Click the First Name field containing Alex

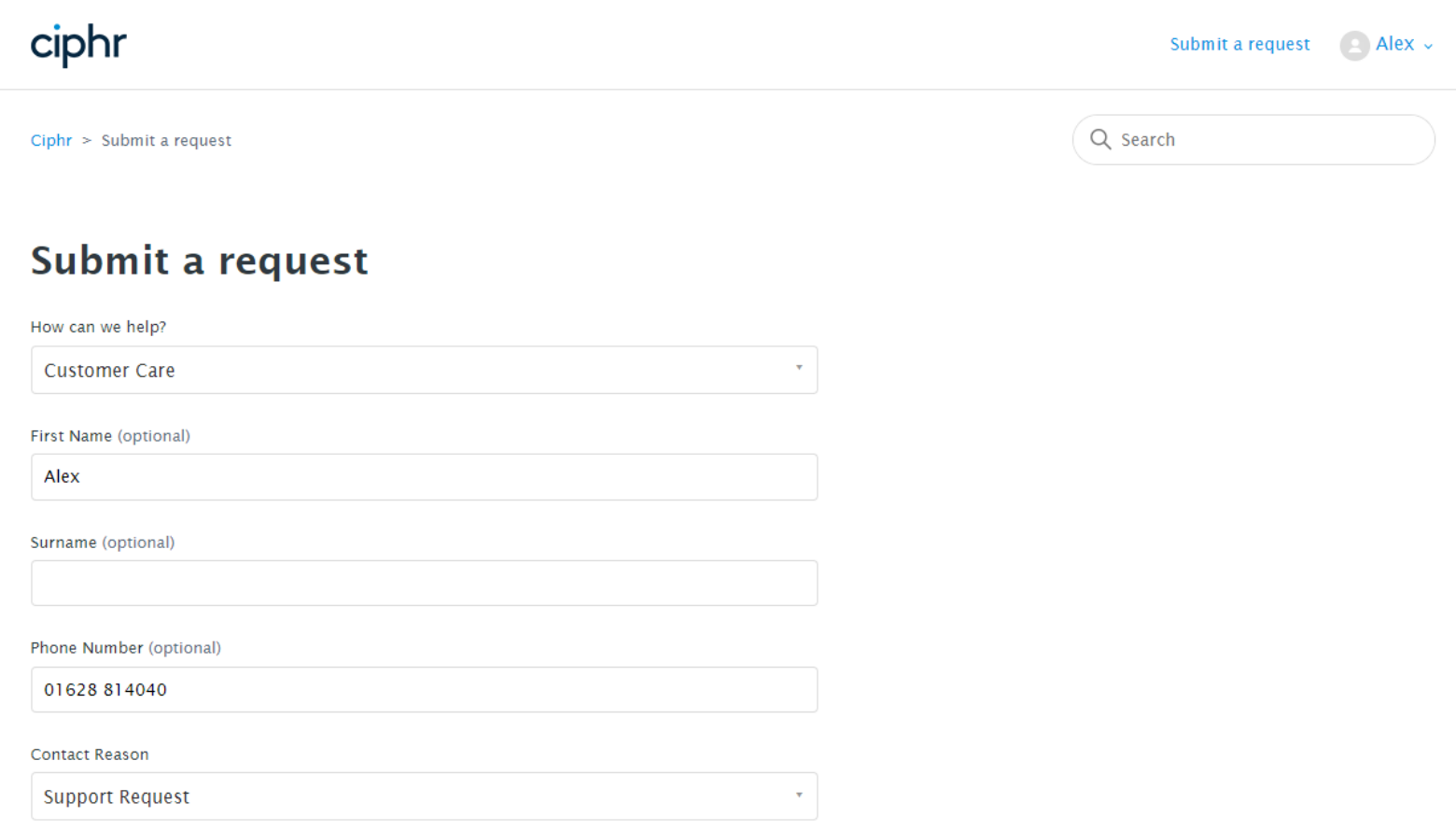[x=424, y=477]
